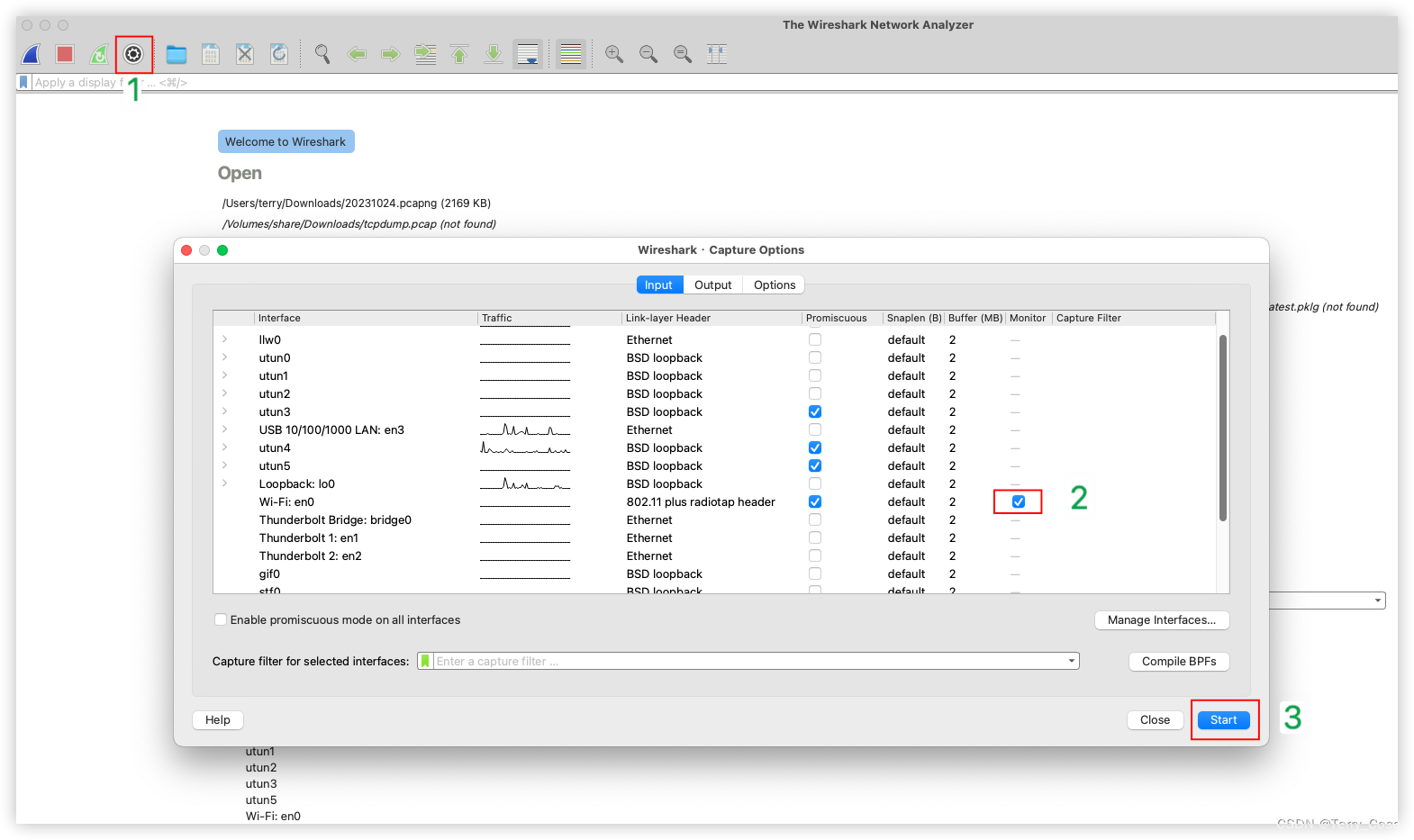Open Help for Capture Options
1414x840 pixels.
click(x=218, y=719)
